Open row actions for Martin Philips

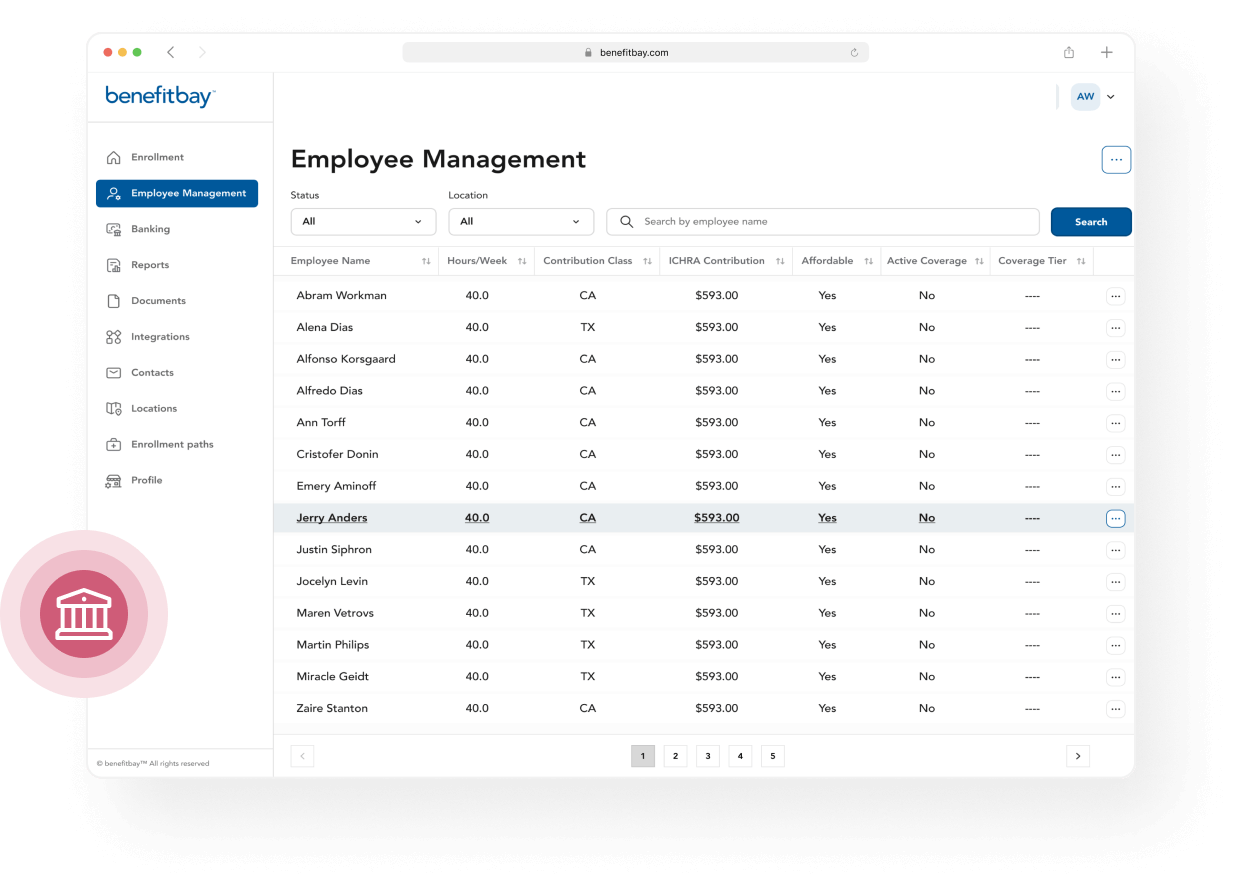[1116, 645]
